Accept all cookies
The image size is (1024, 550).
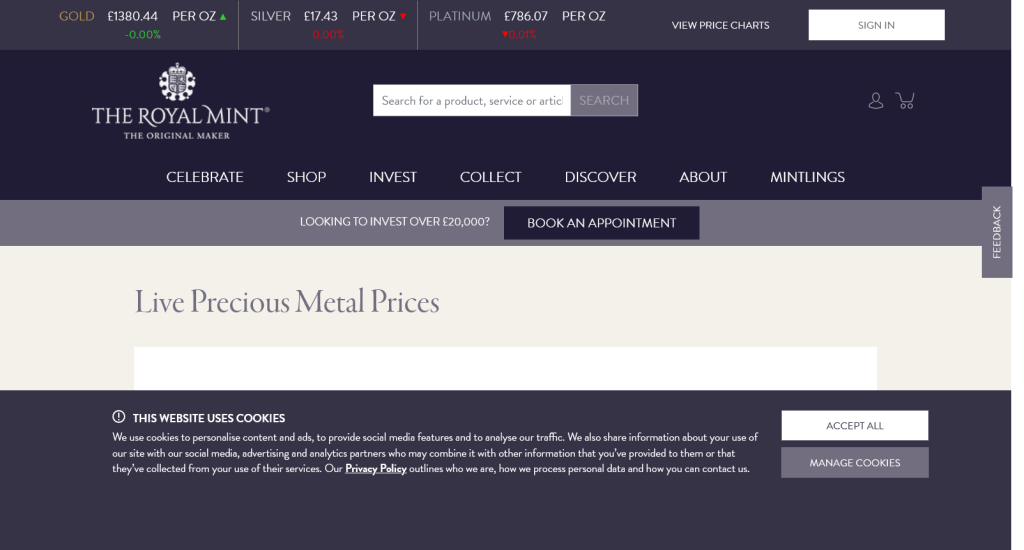pos(854,425)
